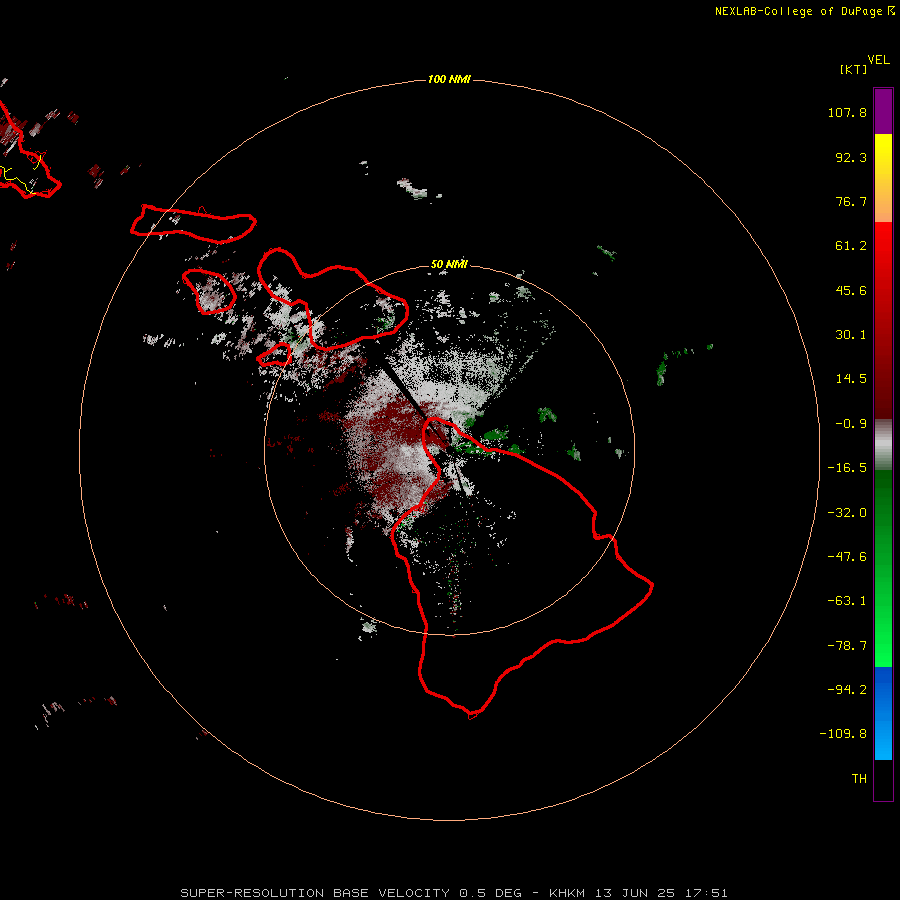Click the -63.1 legend value

click(x=847, y=601)
